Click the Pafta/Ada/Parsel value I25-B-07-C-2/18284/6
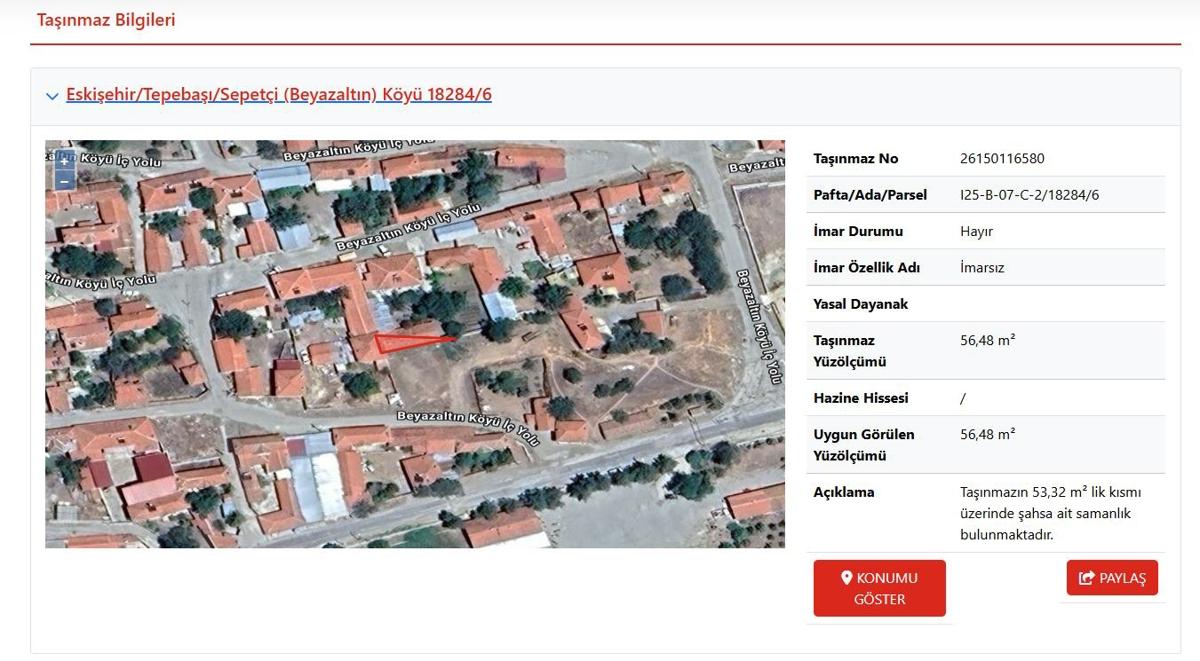 click(1029, 195)
